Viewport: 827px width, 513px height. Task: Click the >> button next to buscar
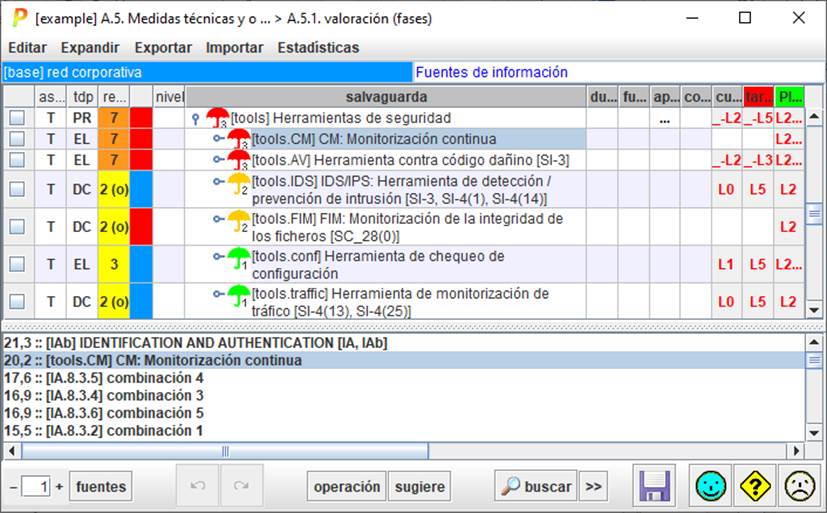[x=594, y=487]
